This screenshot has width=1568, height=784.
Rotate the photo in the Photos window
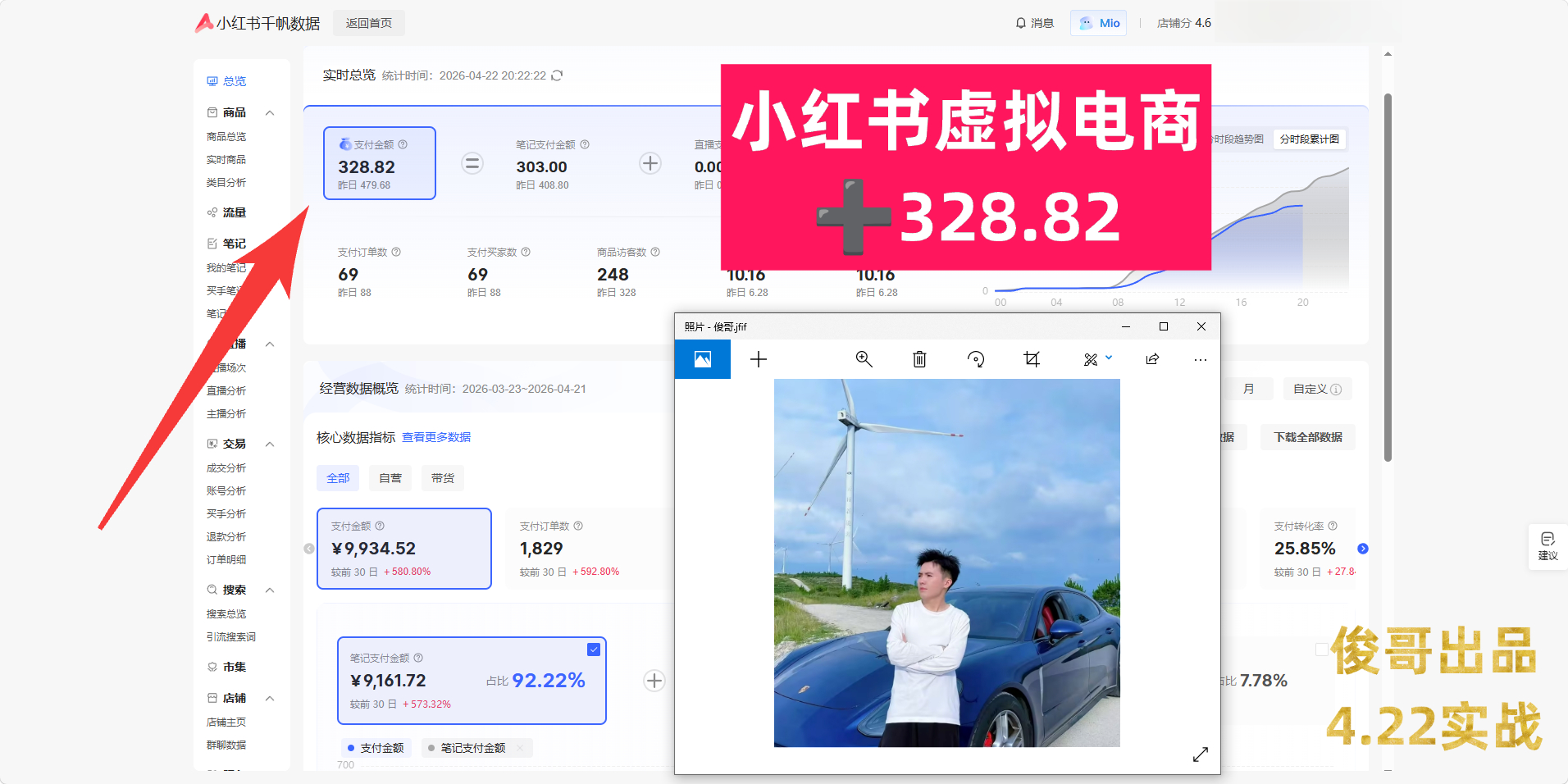976,359
